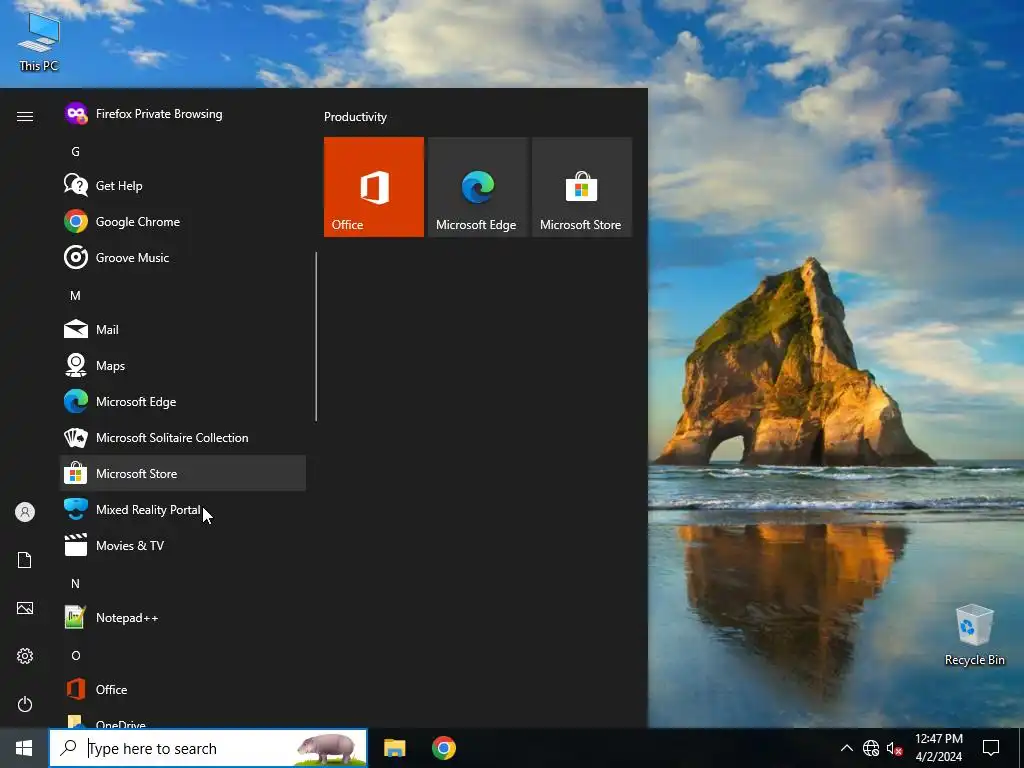This screenshot has height=768, width=1024.
Task: Launch Mixed Reality Portal
Action: point(183,509)
